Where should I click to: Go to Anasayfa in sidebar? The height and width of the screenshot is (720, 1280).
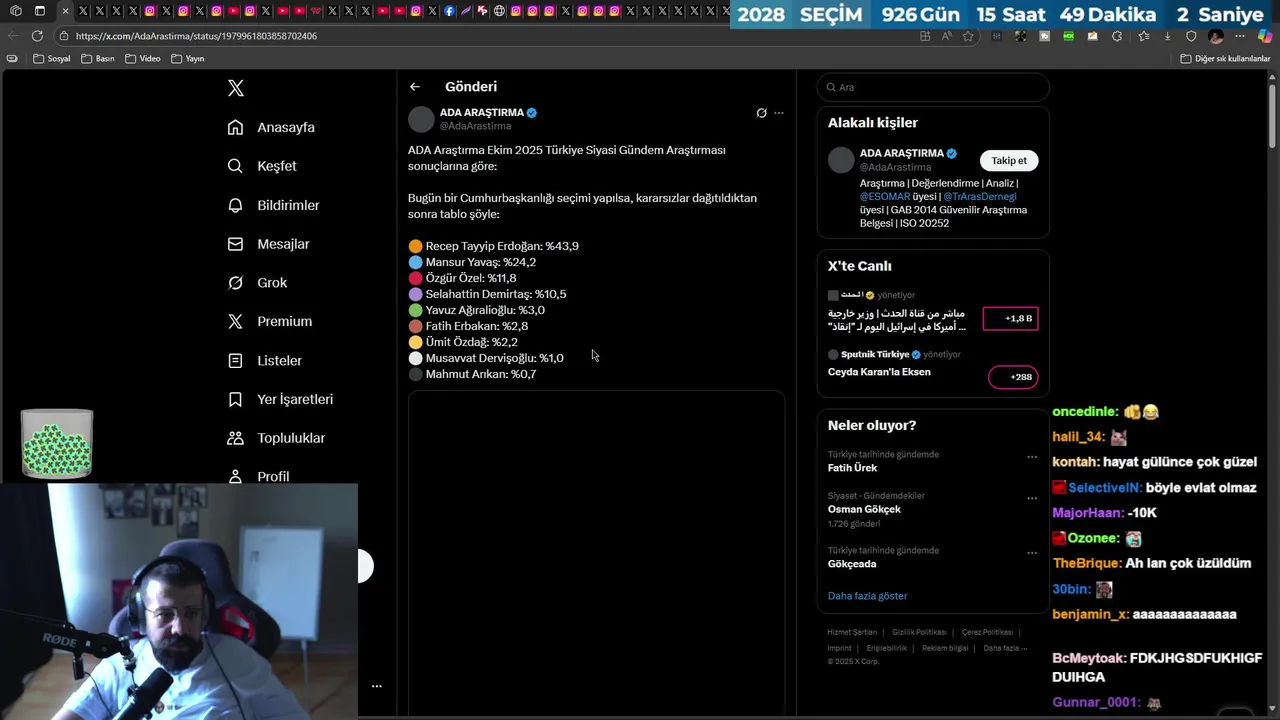pos(272,127)
